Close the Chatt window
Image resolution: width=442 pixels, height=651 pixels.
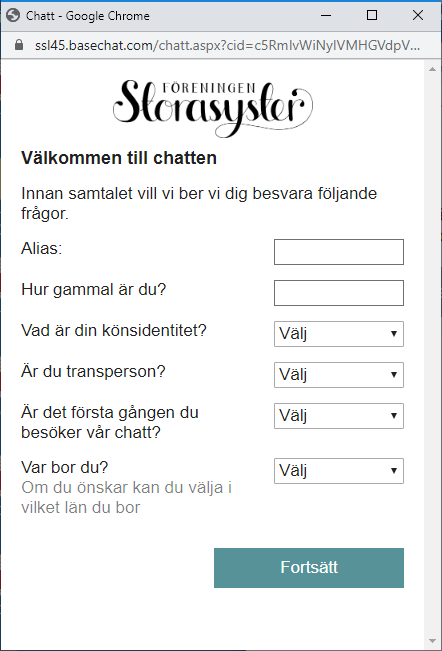(x=418, y=15)
